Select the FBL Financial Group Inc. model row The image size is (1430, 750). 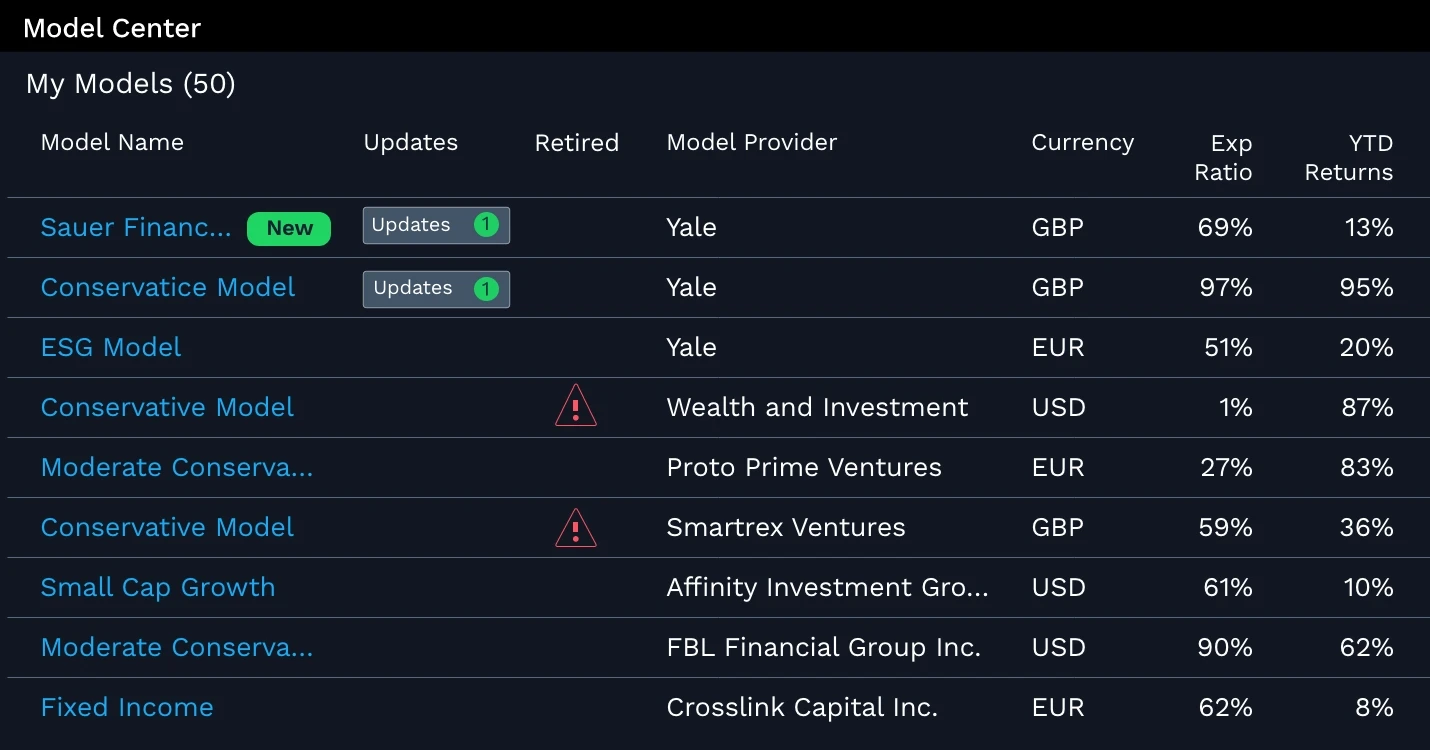click(x=177, y=647)
